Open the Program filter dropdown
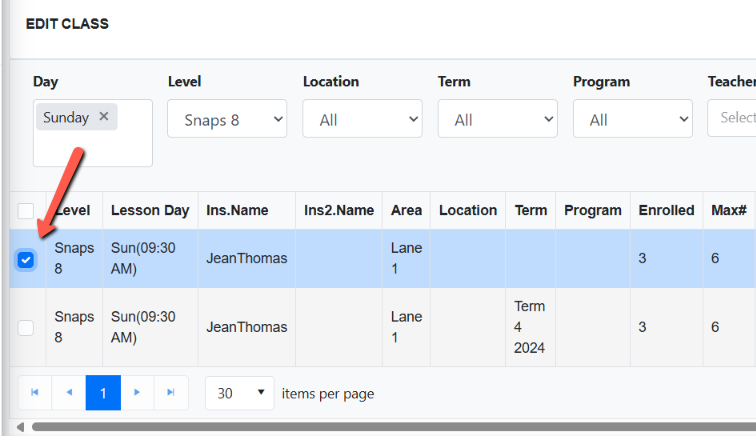This screenshot has height=436, width=756. point(633,119)
